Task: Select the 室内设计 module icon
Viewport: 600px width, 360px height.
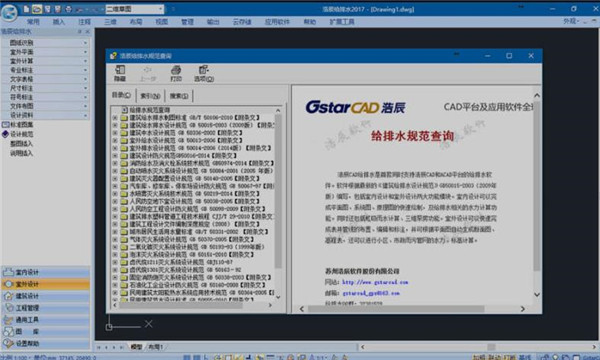Action: 8,272
